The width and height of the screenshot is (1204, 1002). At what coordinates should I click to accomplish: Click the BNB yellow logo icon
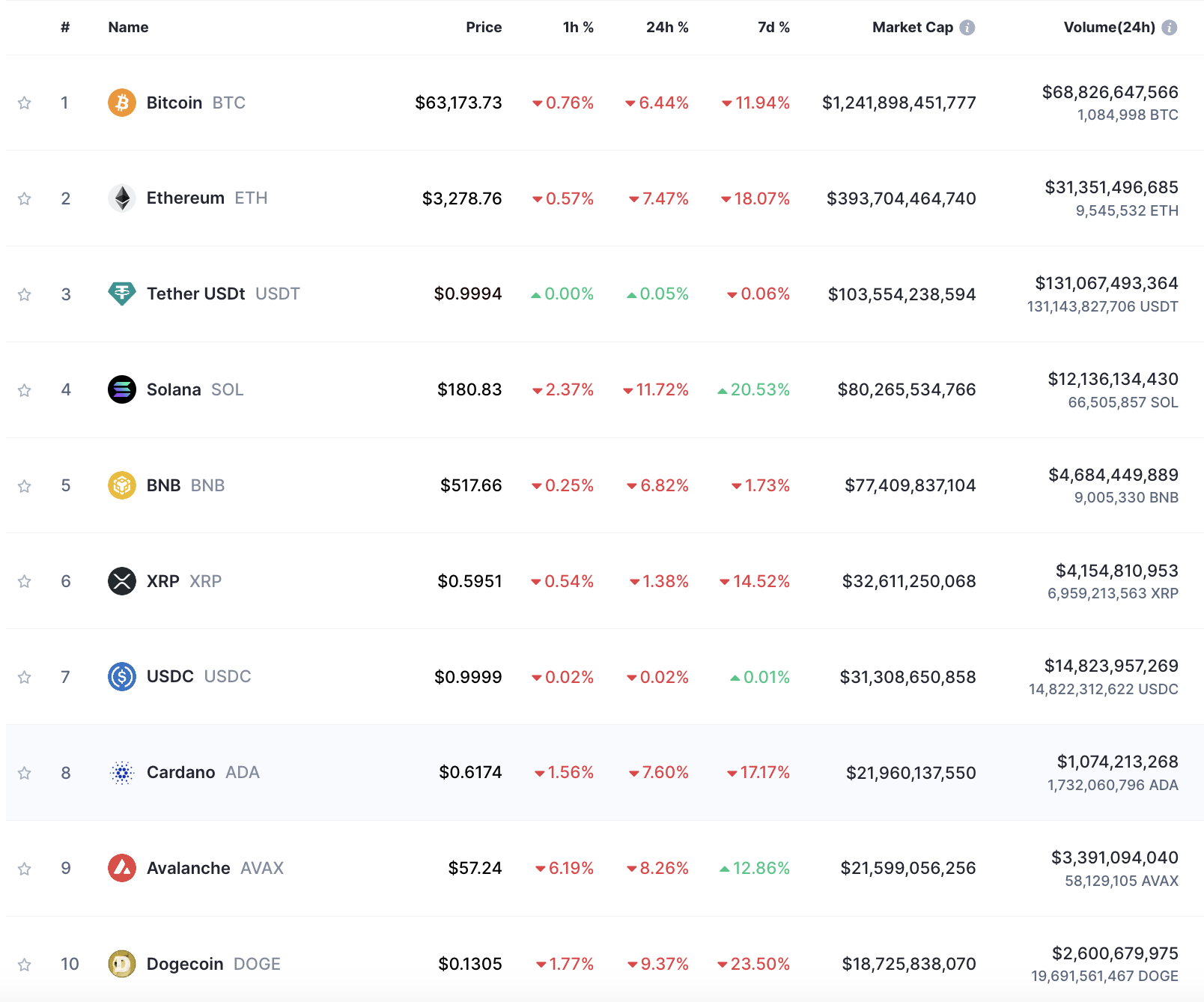coord(122,485)
